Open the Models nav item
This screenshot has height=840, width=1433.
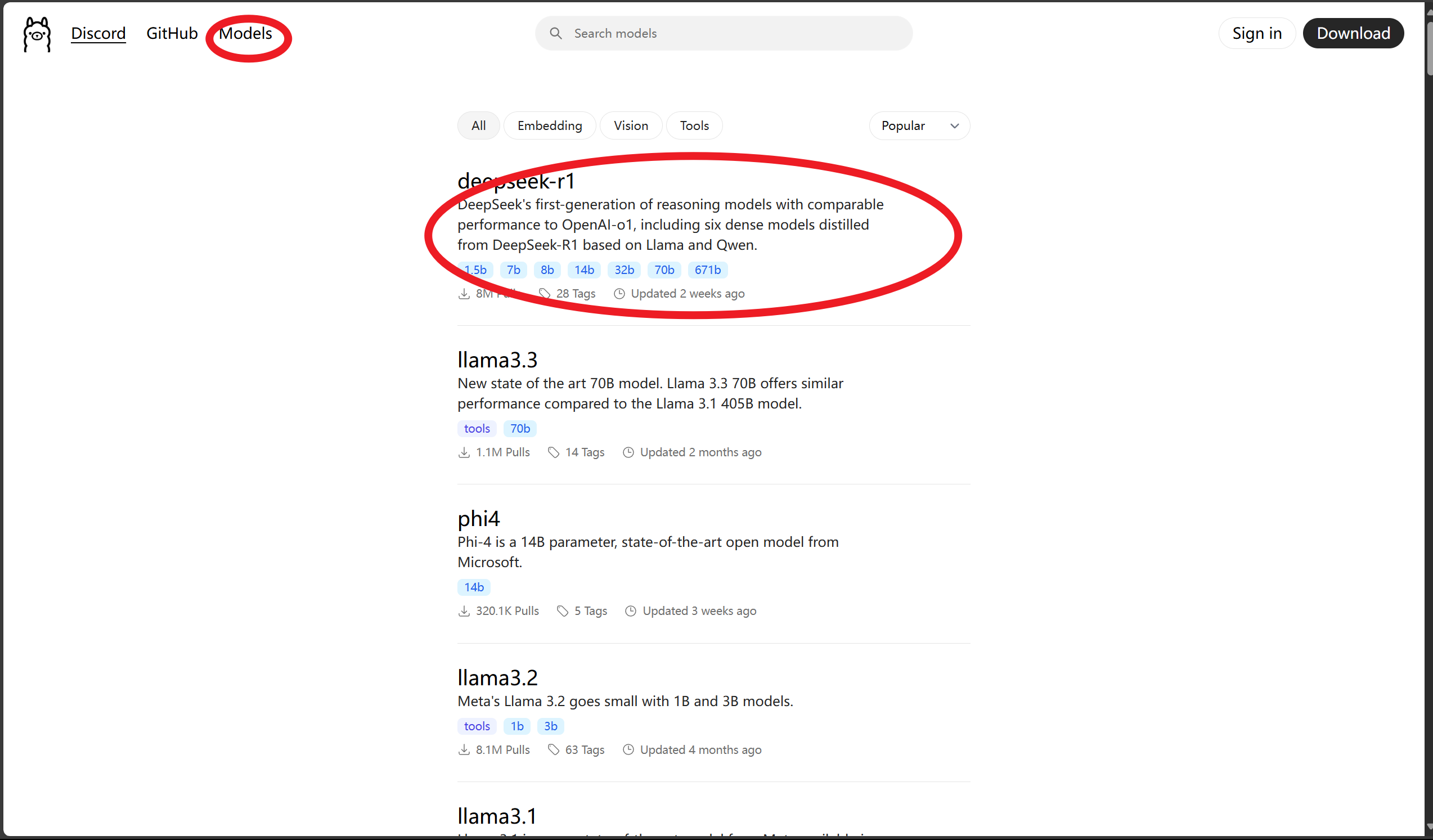[x=246, y=34]
